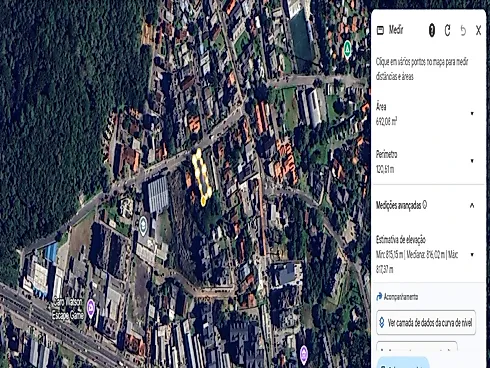This screenshot has width=490, height=368.
Task: Select the Caro Watson Escape Game purple pin
Action: point(91,307)
